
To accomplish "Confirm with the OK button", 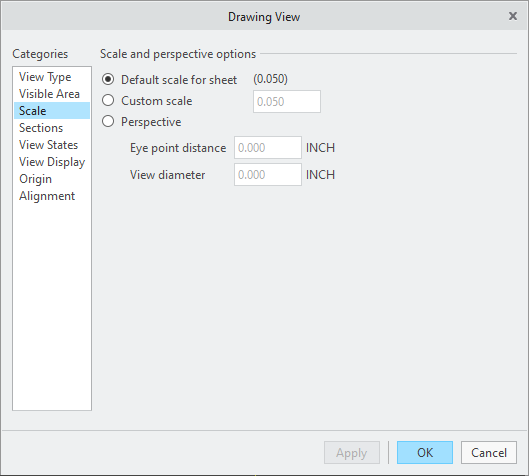I will click(x=425, y=452).
